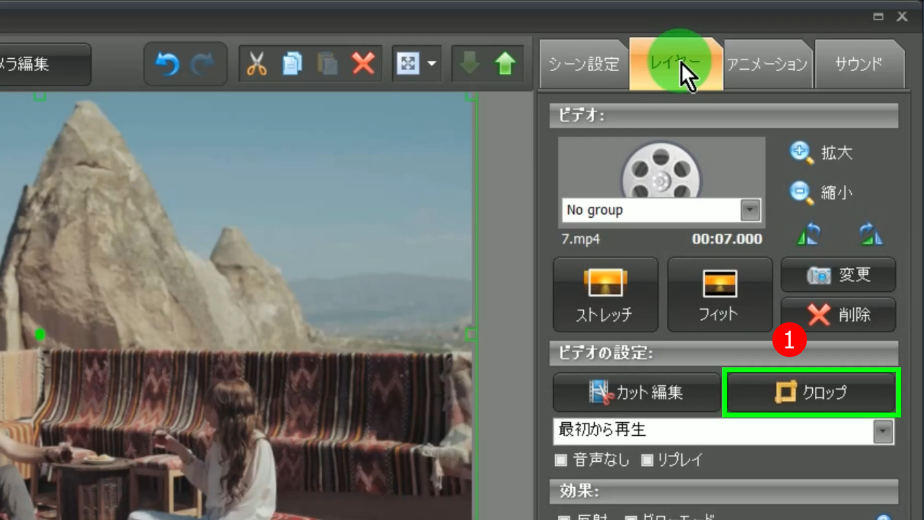Click the クロップ (crop) button

tap(811, 393)
